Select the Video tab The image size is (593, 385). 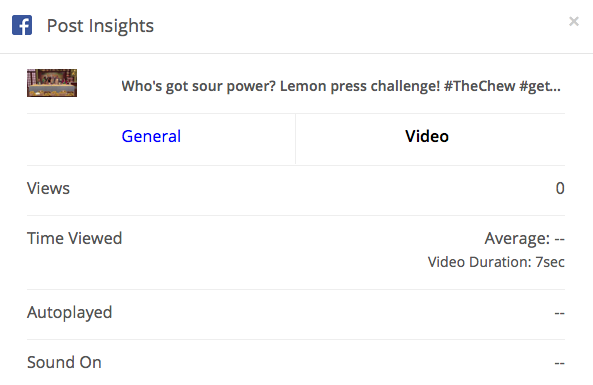pos(427,137)
